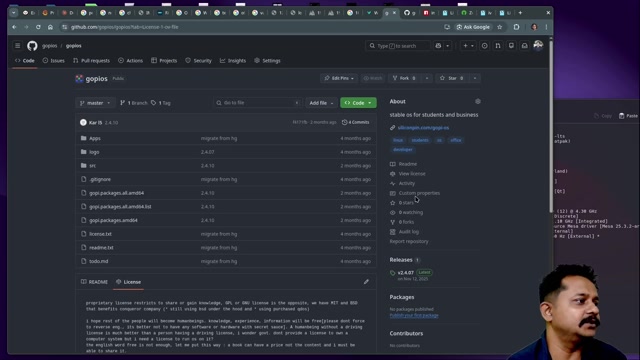The height and width of the screenshot is (360, 640).
Task: Open the Add file dropdown
Action: 321,103
